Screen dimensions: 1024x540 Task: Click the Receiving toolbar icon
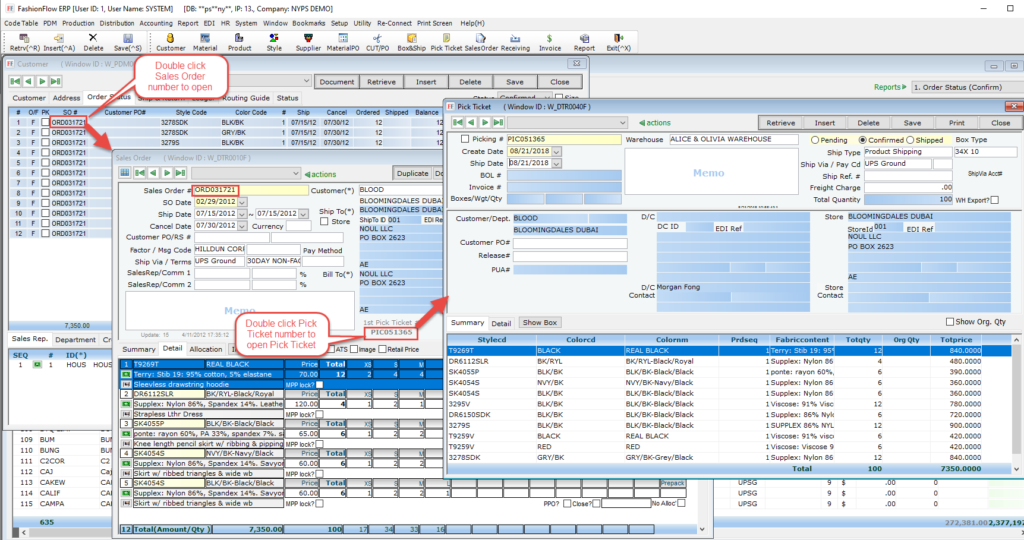[x=515, y=39]
